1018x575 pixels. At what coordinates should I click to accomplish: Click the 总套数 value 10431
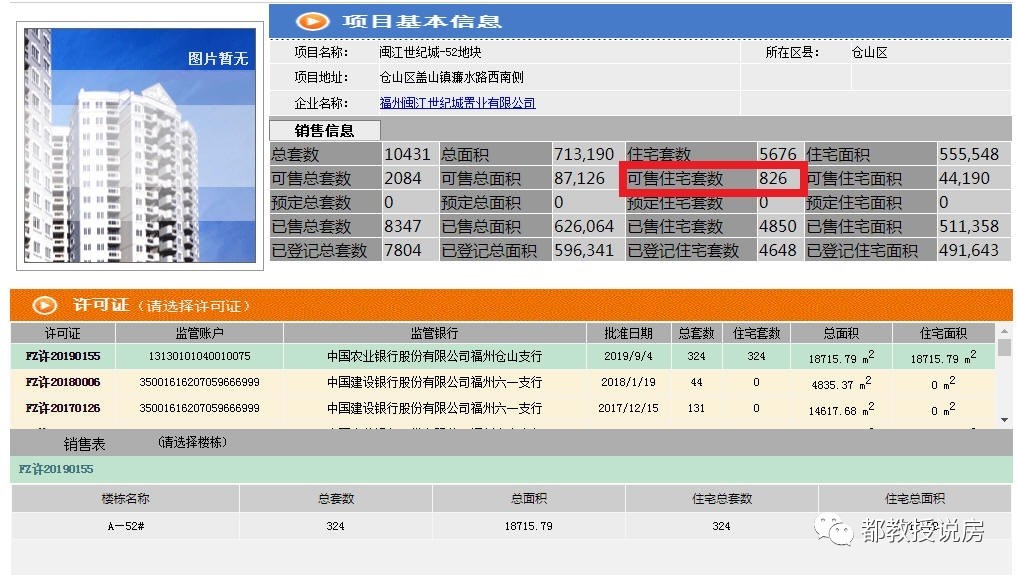click(407, 154)
